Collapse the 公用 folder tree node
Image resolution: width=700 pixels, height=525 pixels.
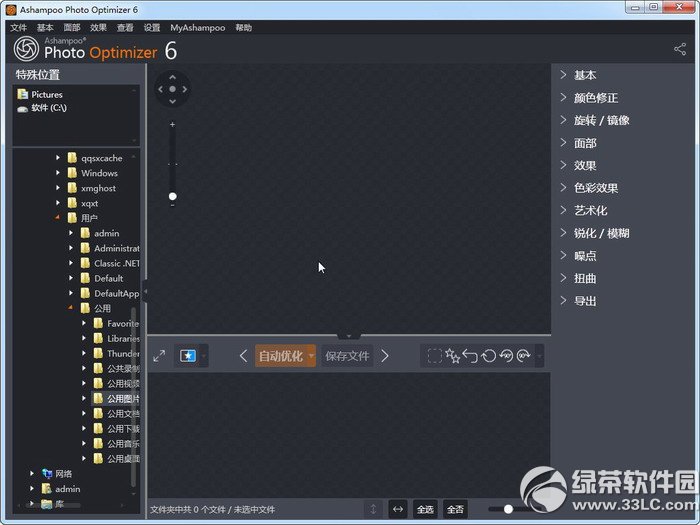point(71,308)
